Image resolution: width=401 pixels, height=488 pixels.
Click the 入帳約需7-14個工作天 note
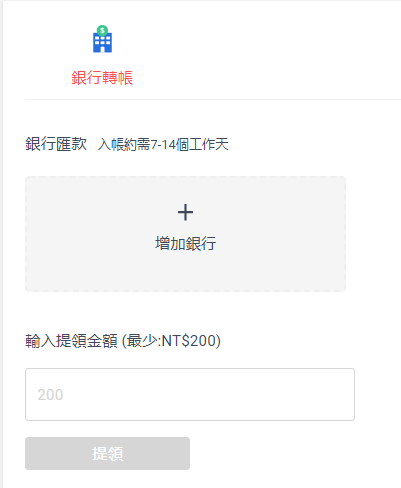point(163,145)
